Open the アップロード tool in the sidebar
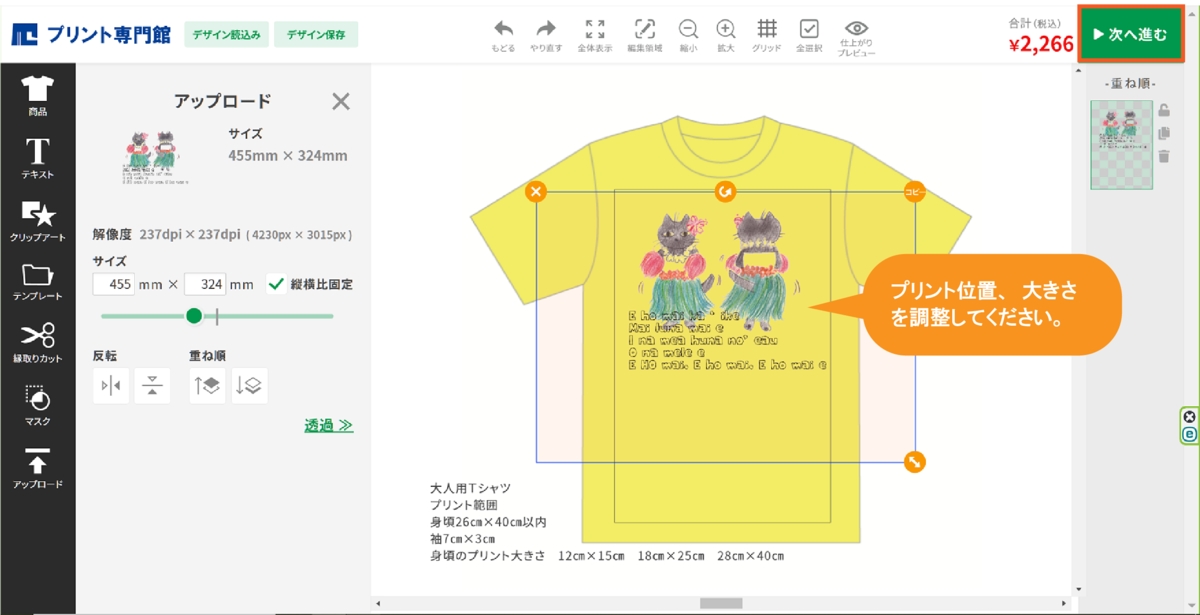Viewport: 1200px width, 615px height. (37, 468)
